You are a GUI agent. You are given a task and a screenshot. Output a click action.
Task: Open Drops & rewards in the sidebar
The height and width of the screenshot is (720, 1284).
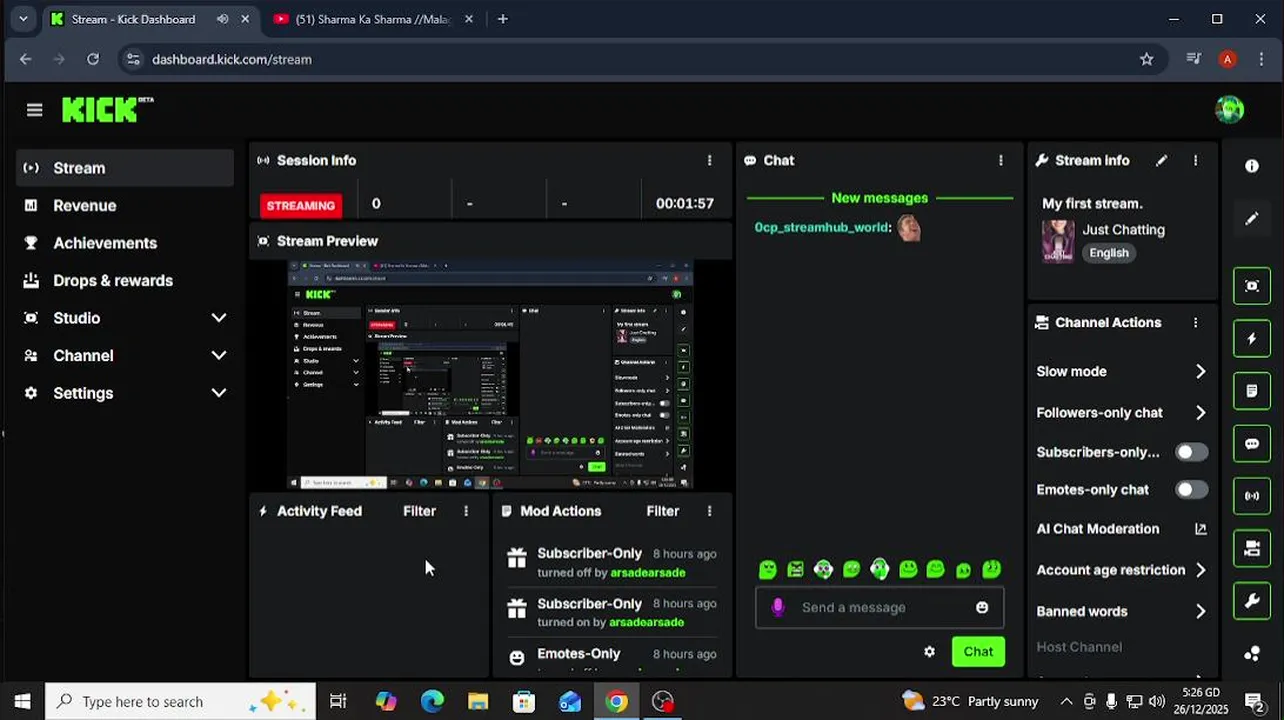(125, 281)
